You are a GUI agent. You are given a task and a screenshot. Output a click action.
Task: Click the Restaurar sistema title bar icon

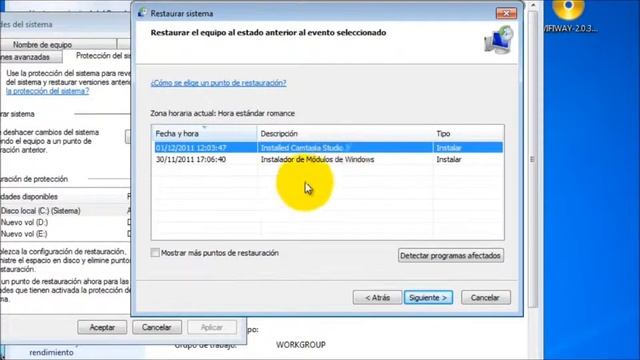pos(142,13)
